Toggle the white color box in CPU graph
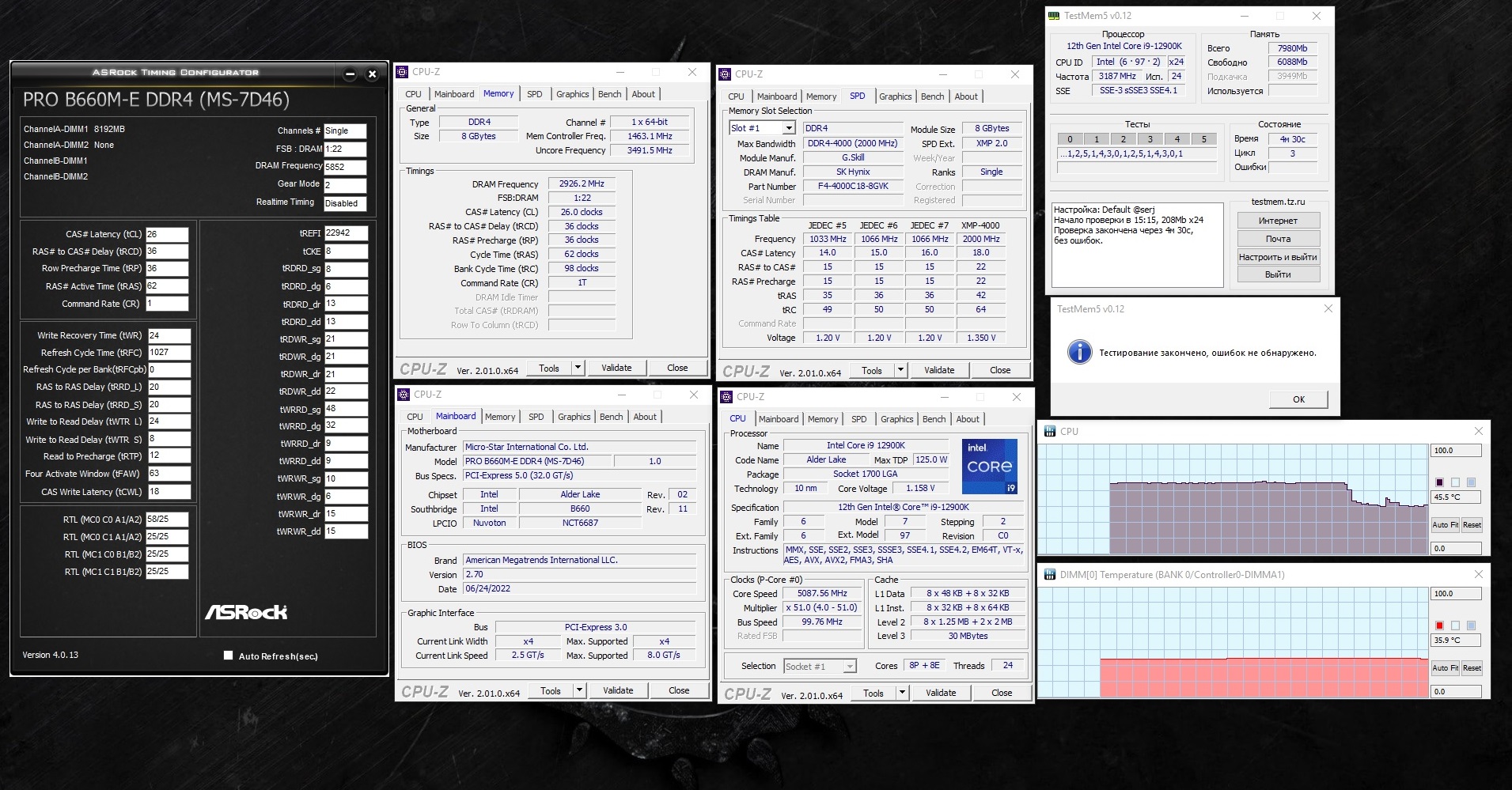This screenshot has width=1512, height=790. point(1455,482)
